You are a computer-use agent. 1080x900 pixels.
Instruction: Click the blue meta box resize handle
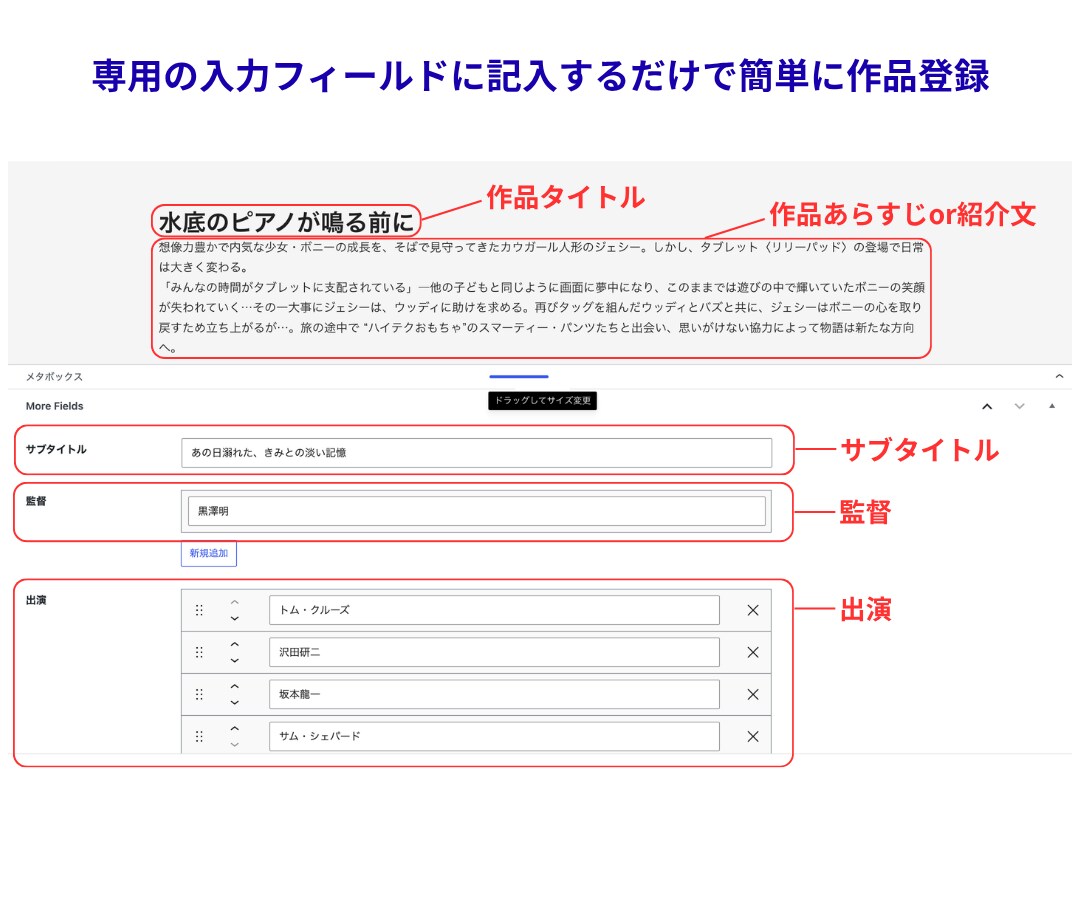coord(519,377)
